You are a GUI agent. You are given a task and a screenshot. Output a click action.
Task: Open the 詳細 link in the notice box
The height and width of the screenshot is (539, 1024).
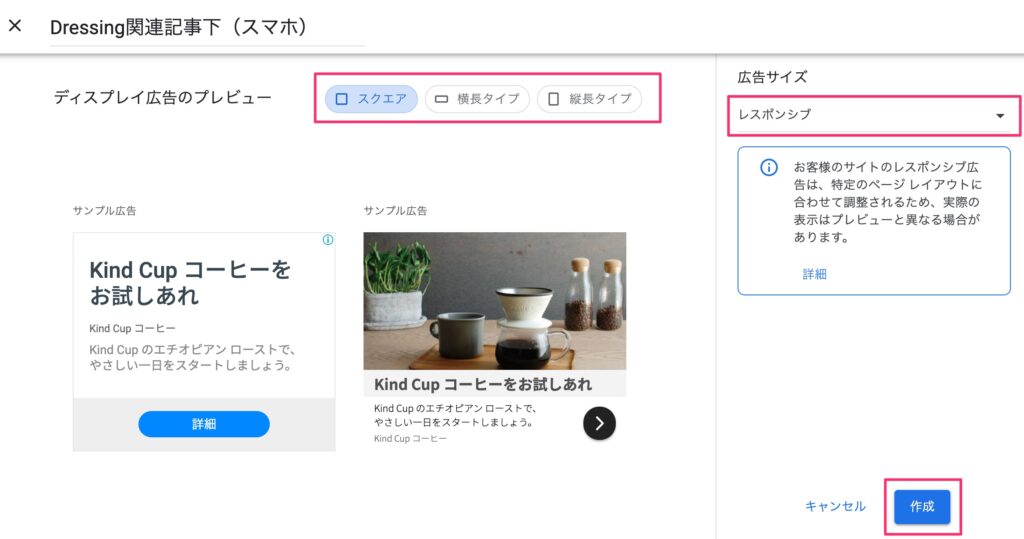coord(814,274)
